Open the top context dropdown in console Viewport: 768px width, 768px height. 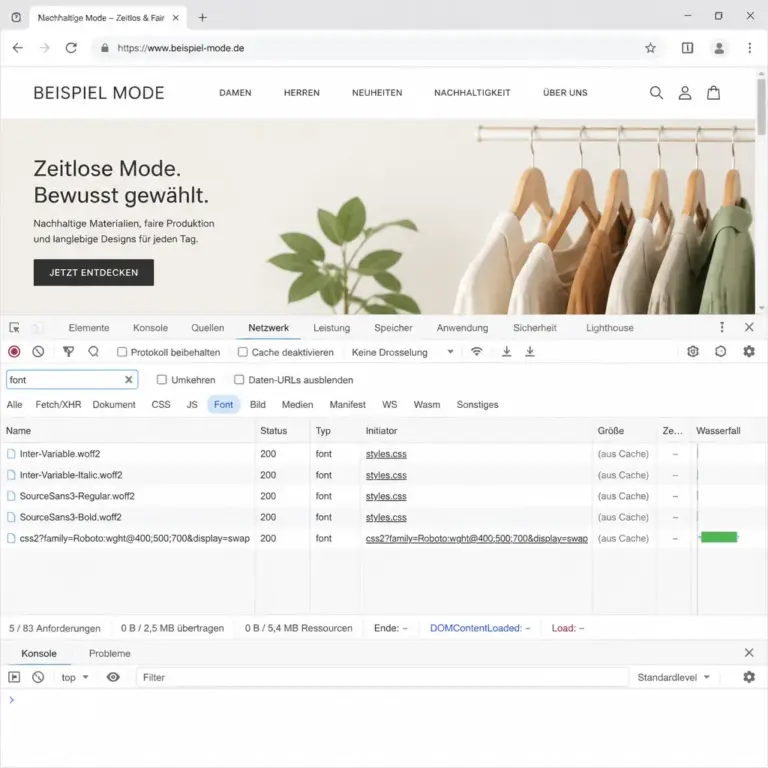point(74,677)
